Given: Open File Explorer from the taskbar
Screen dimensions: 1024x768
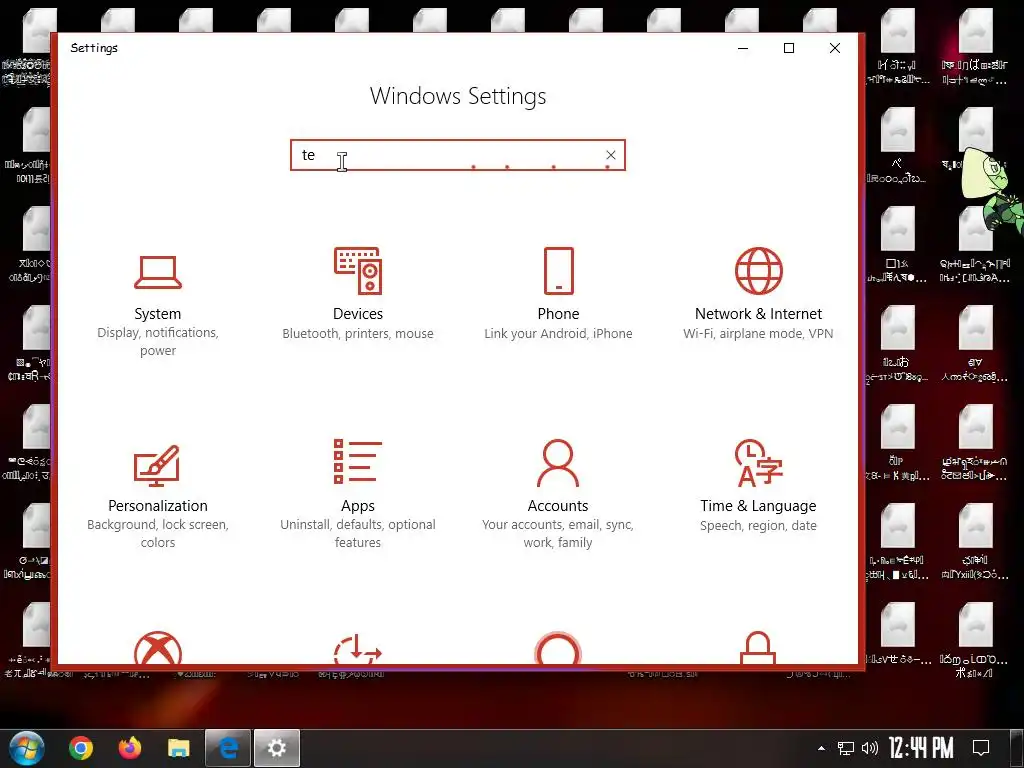Looking at the screenshot, I should click(178, 748).
